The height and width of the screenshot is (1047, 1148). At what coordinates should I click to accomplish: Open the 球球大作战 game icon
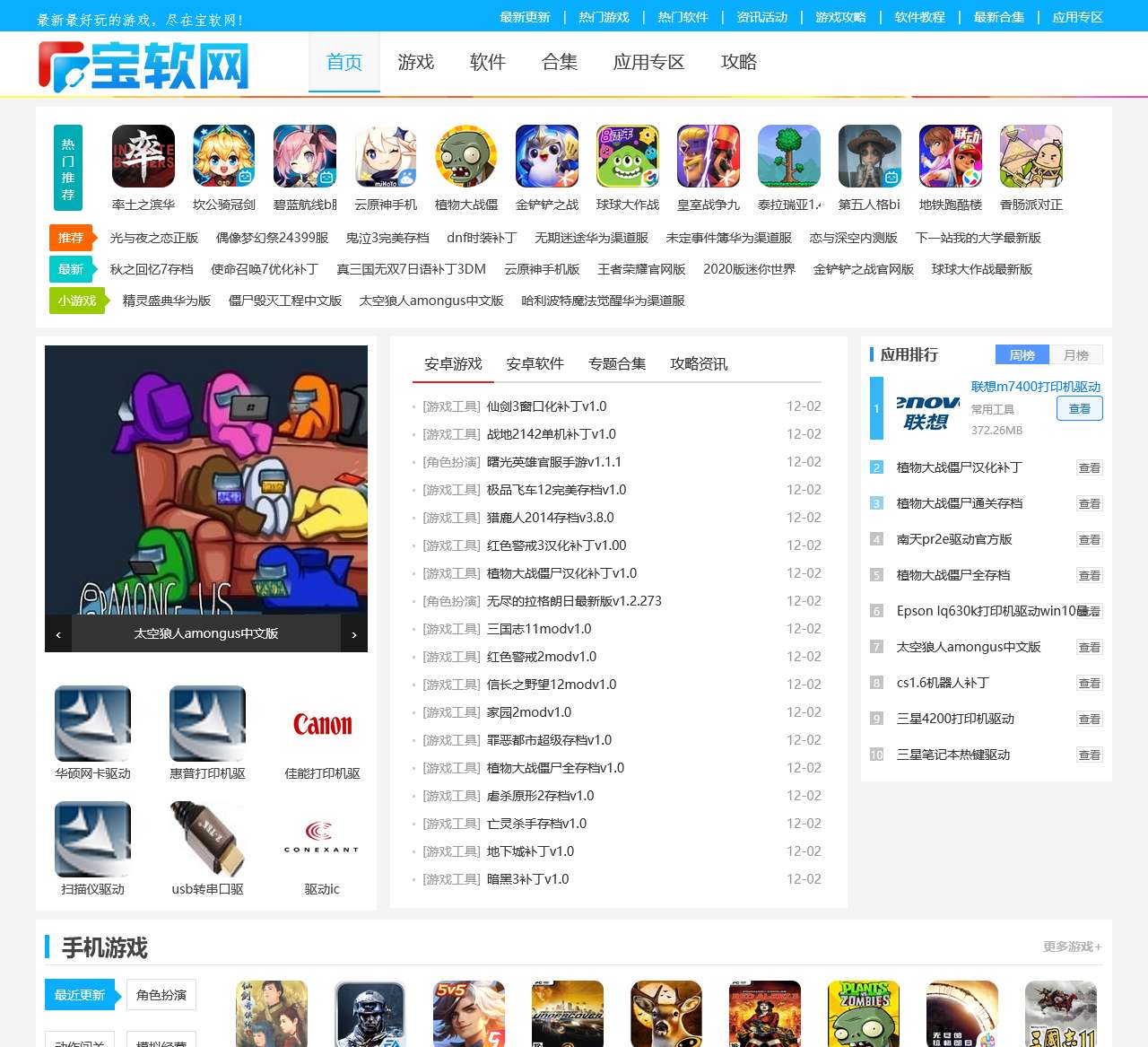[x=628, y=156]
